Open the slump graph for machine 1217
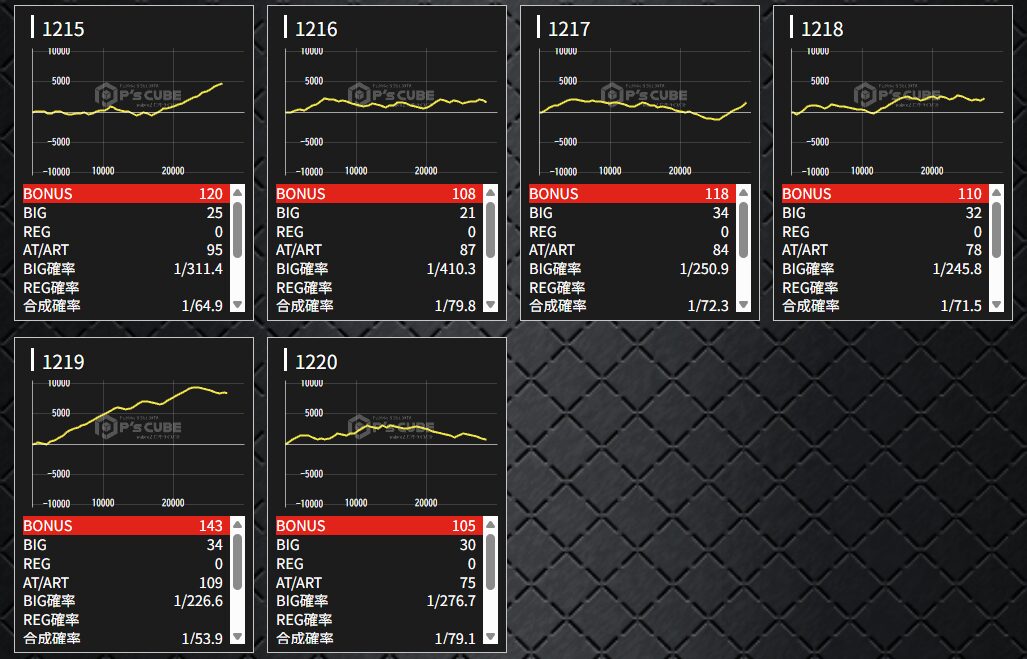Viewport: 1027px width, 659px height. pos(644,111)
